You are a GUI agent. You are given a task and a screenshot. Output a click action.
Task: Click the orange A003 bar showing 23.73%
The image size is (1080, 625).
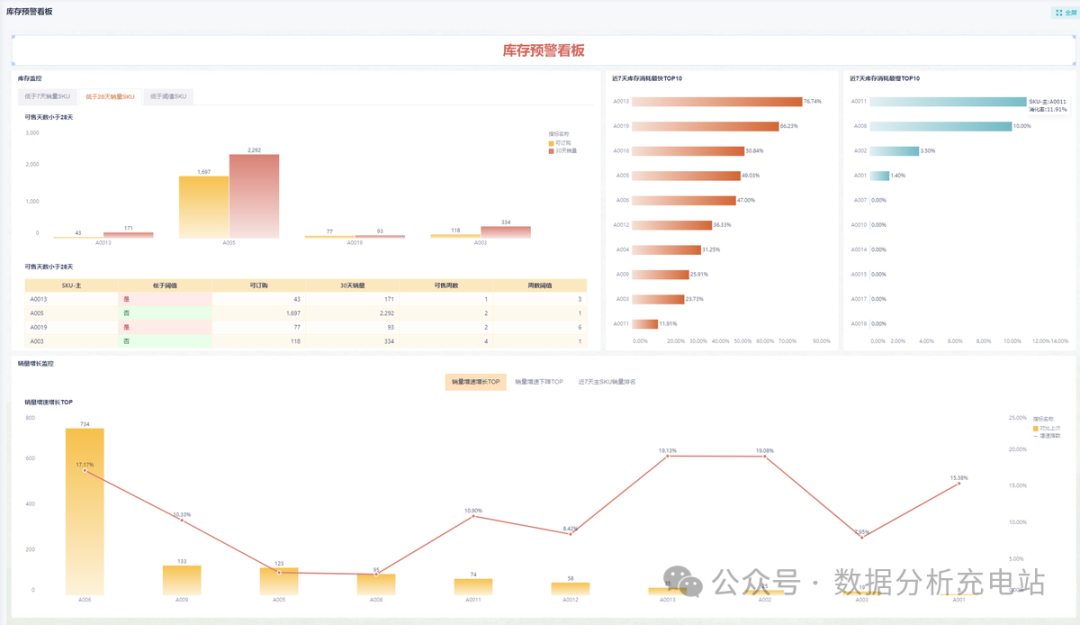658,299
